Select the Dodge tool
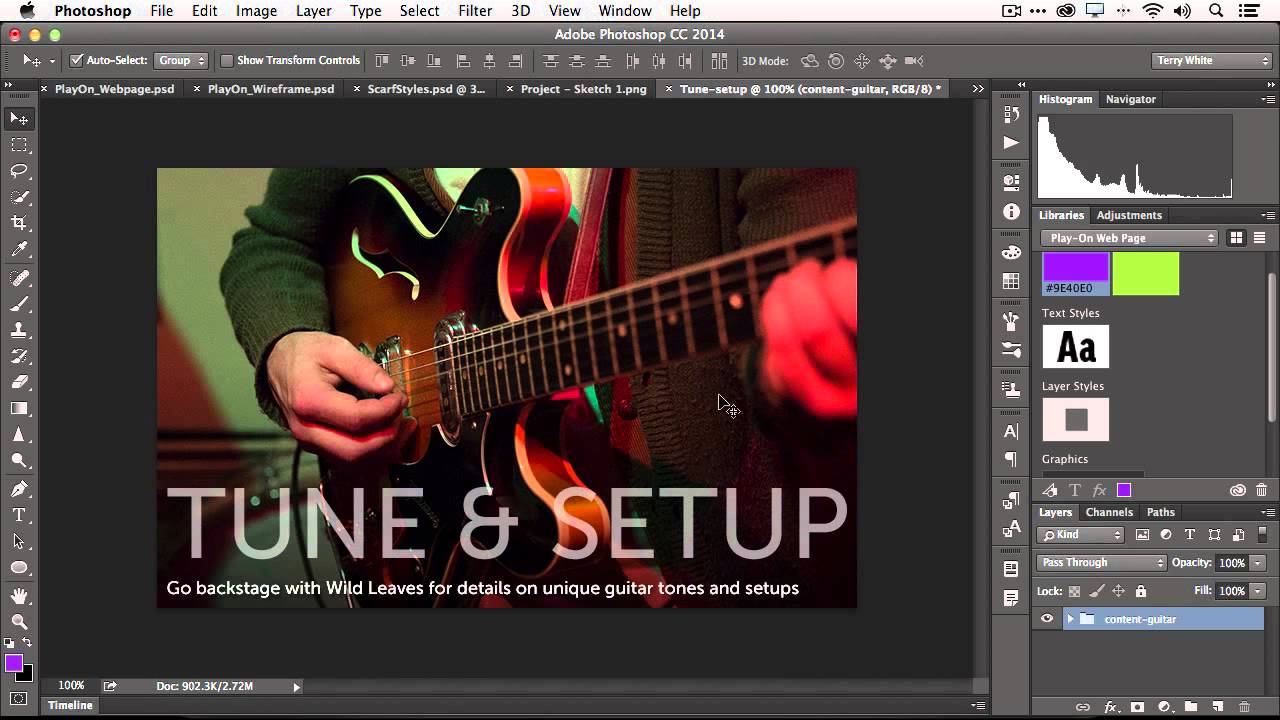Image resolution: width=1280 pixels, height=720 pixels. (19, 461)
